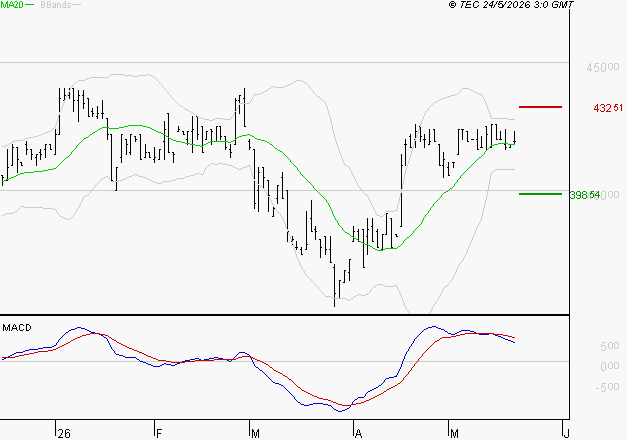The width and height of the screenshot is (627, 440).
Task: Click the red resistance level line
Action: 540,107
